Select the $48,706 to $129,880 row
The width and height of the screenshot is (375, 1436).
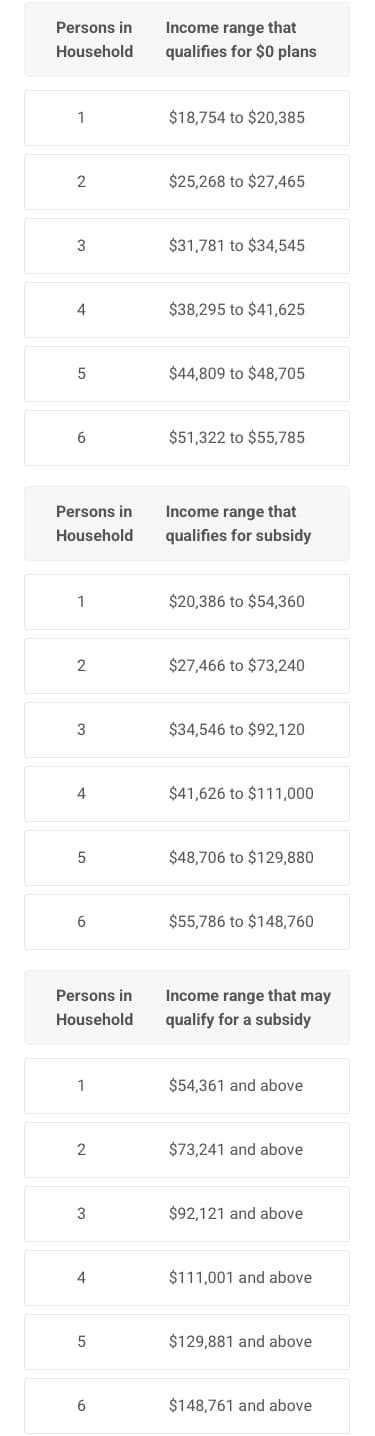[x=187, y=858]
